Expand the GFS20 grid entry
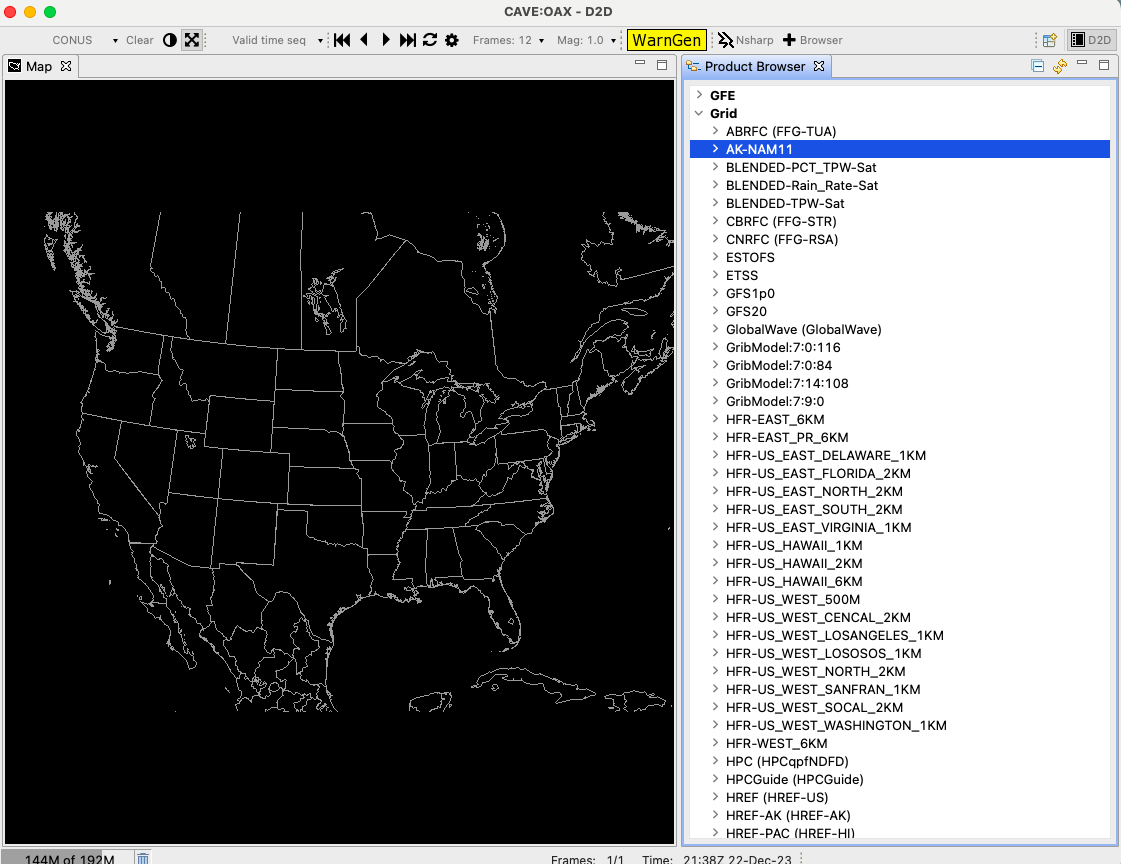Screen dimensions: 1121x864 715,311
